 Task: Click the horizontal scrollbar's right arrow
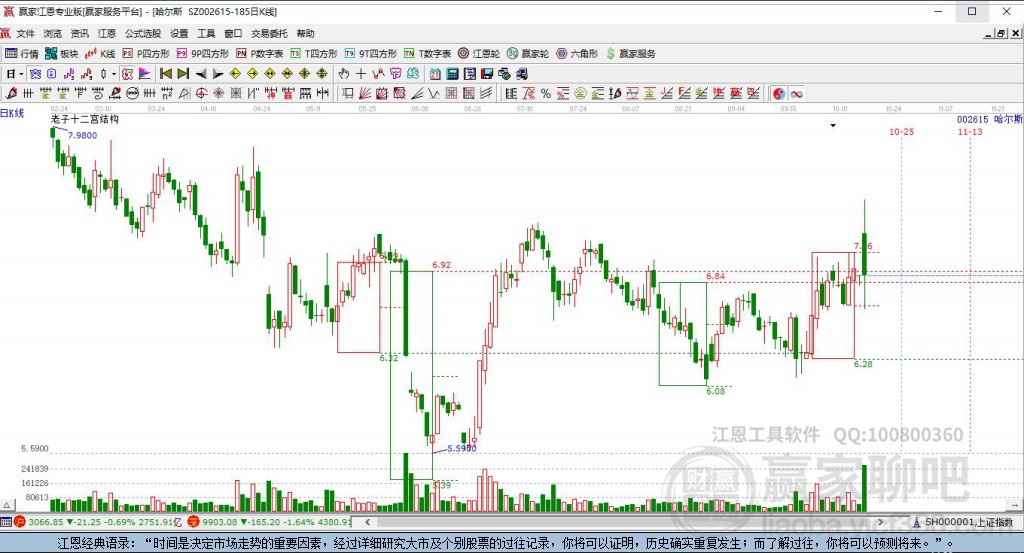(x=881, y=522)
